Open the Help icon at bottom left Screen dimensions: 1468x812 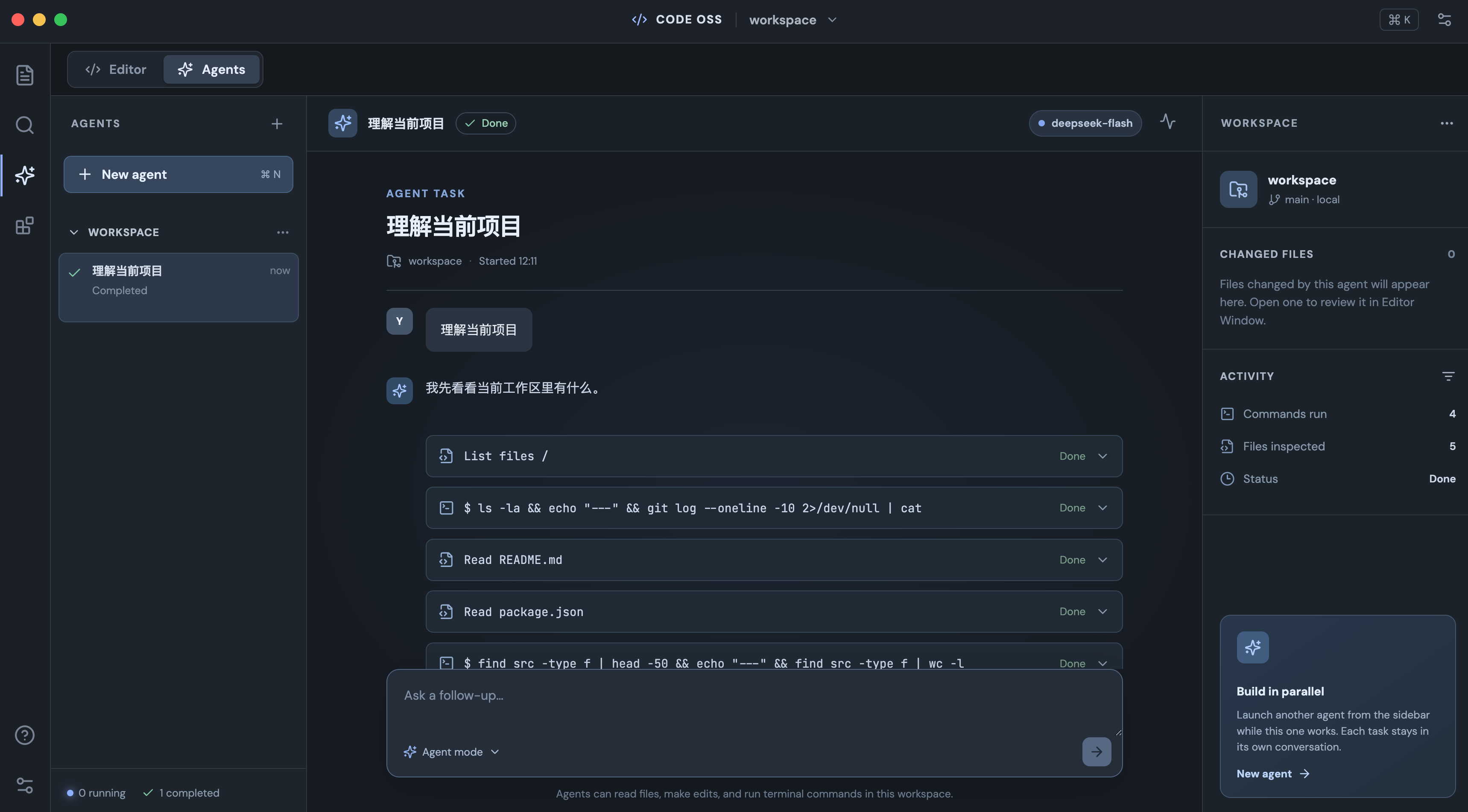tap(24, 734)
